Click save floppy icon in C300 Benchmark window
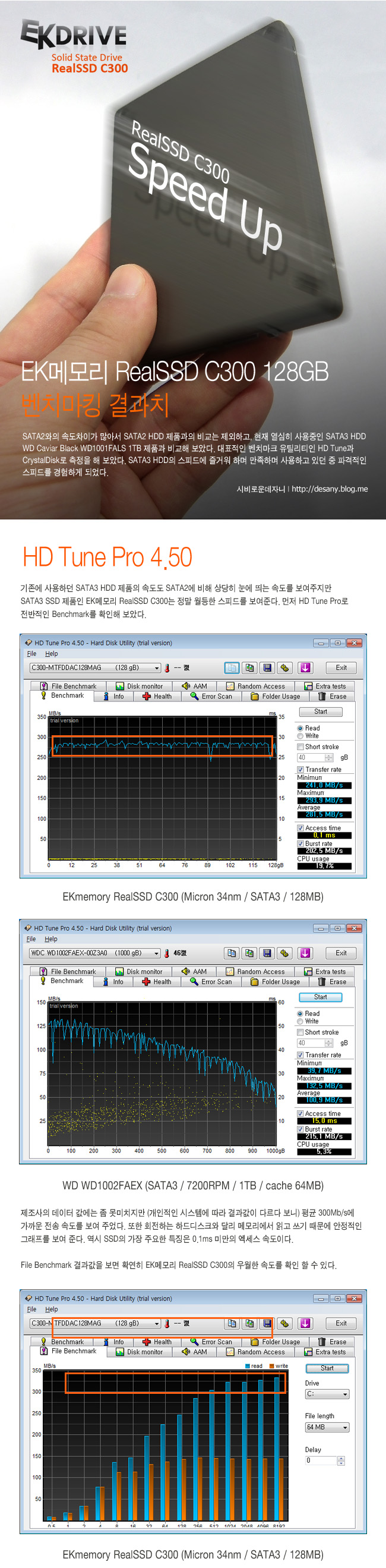The image size is (386, 1568). [267, 667]
